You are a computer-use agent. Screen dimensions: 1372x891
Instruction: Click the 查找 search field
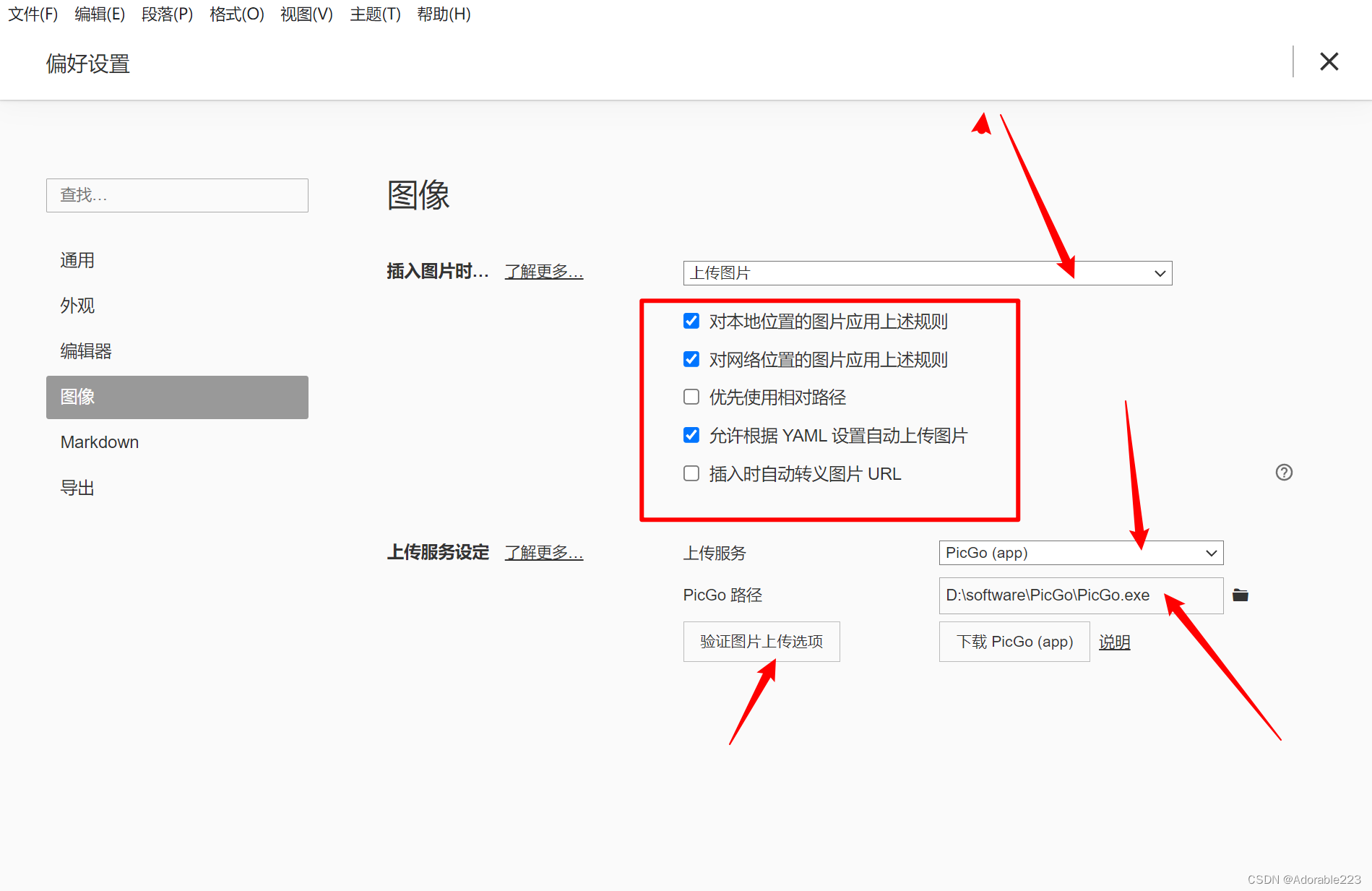[177, 195]
